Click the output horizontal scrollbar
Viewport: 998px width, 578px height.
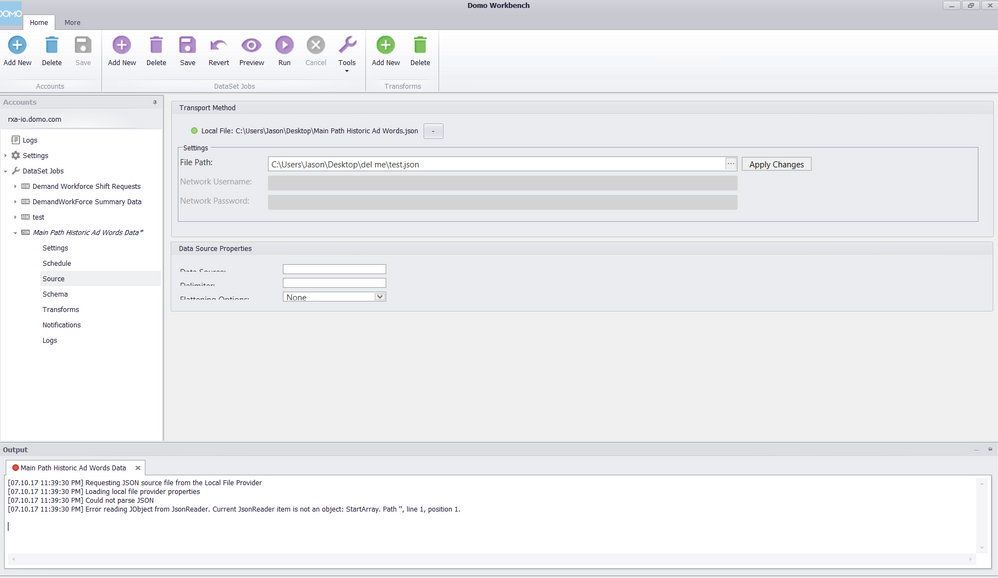tap(491, 559)
